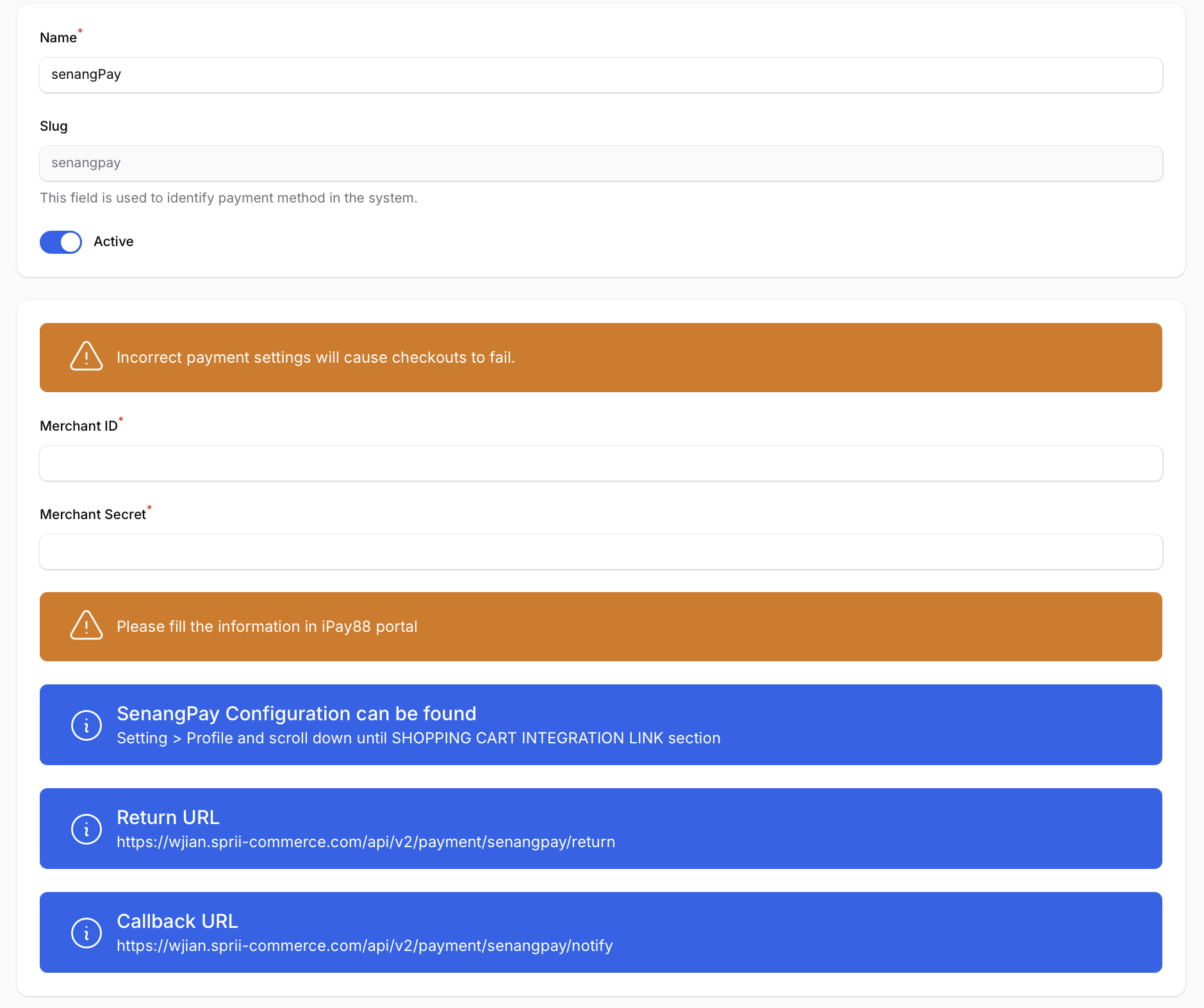Click warning icon on iPay88 portal banner
1204x1008 pixels.
click(87, 625)
